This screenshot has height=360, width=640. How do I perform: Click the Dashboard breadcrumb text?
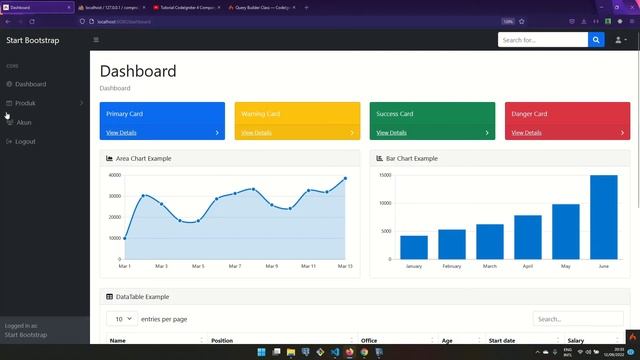(115, 88)
